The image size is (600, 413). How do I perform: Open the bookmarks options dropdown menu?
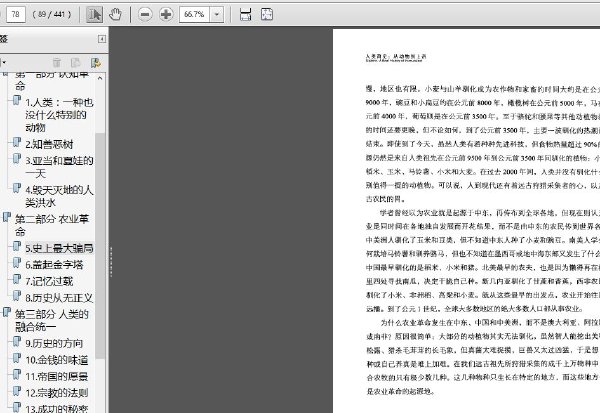(x=3, y=62)
